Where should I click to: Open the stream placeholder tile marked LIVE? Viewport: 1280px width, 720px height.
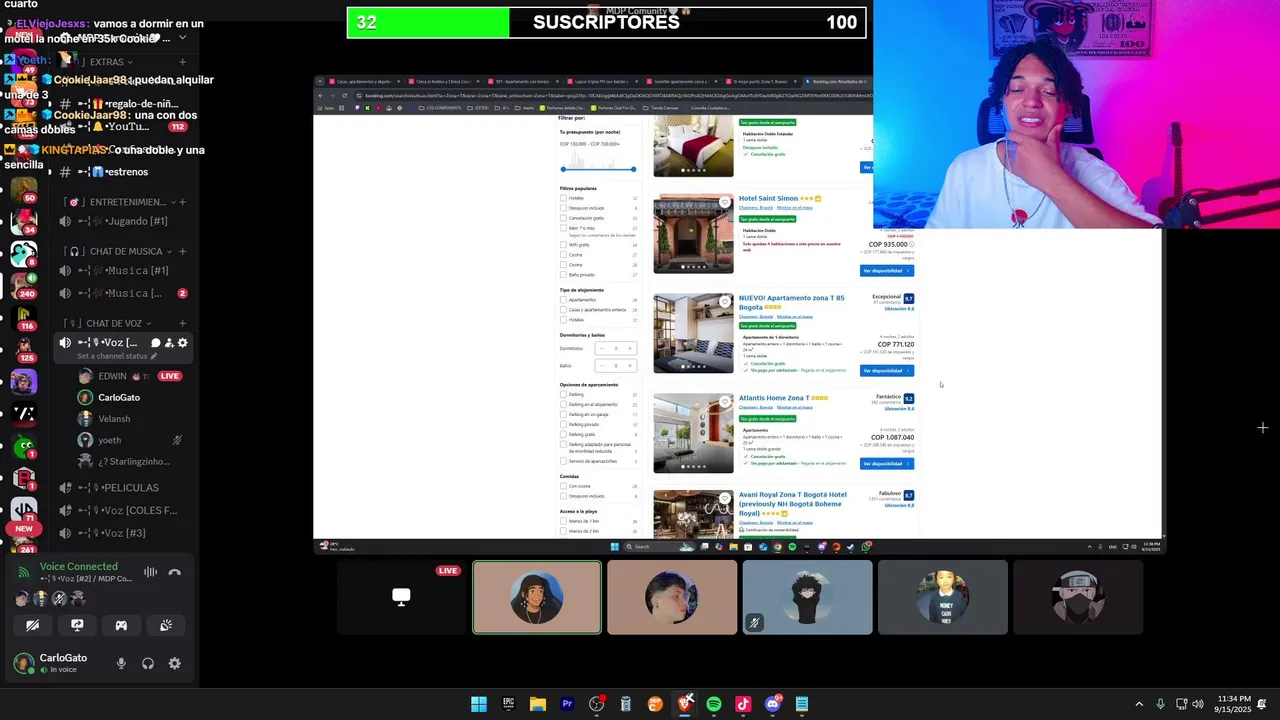tap(401, 597)
